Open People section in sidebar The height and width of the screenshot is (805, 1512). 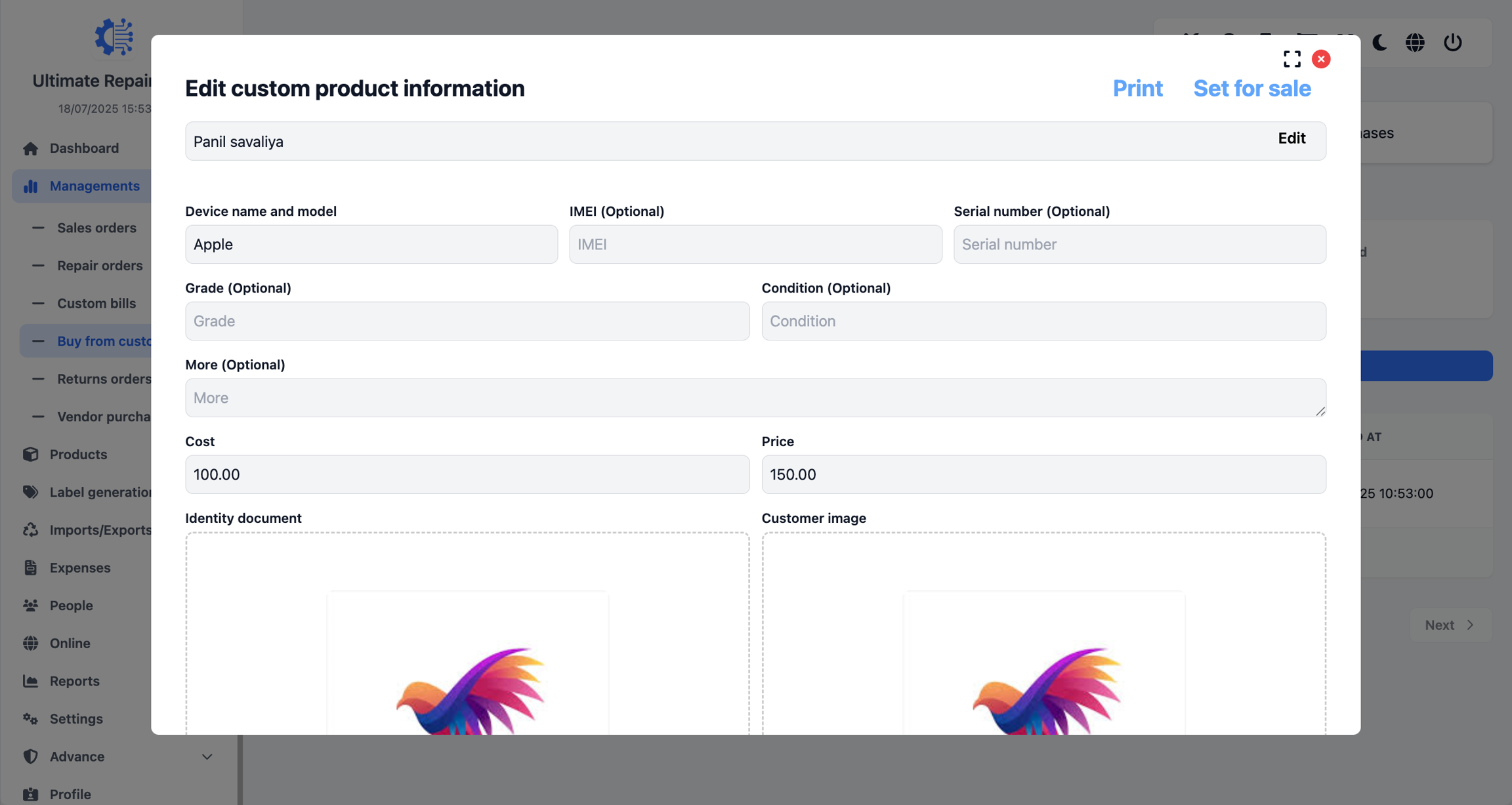(x=71, y=605)
